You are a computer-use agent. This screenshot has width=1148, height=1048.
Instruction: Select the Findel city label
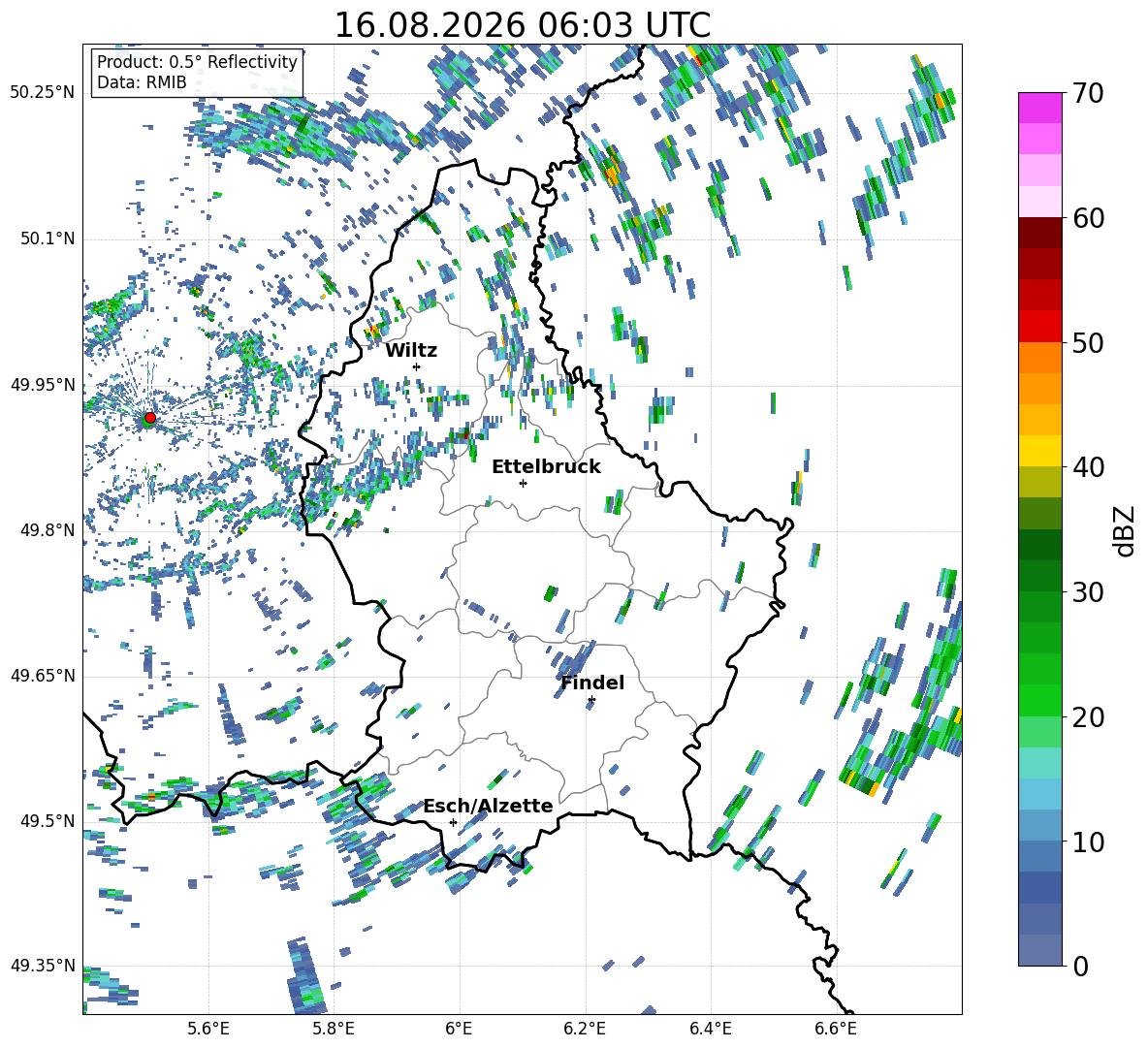coord(592,683)
